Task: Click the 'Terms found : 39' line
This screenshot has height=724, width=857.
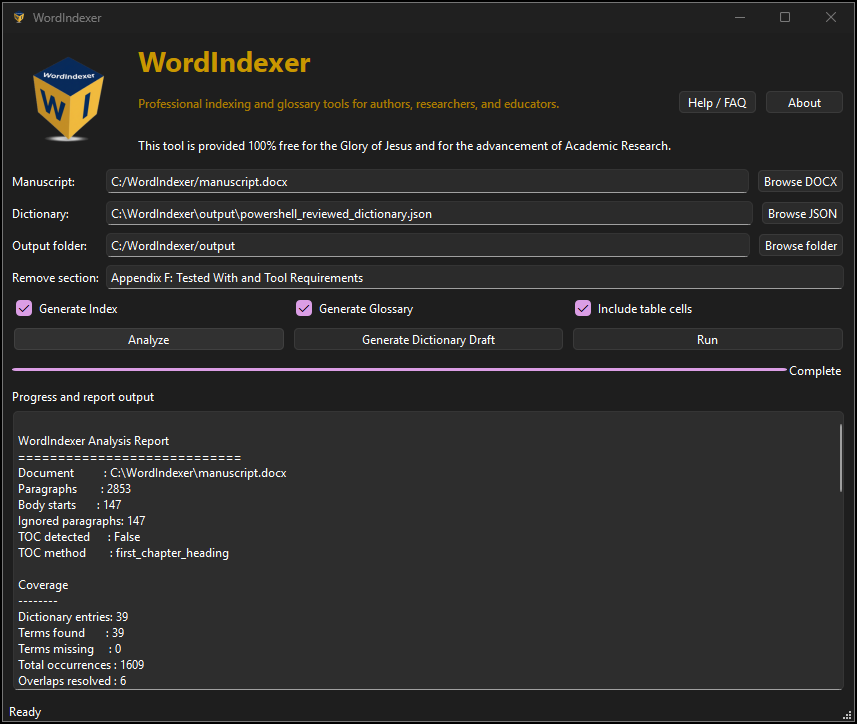Action: point(71,633)
